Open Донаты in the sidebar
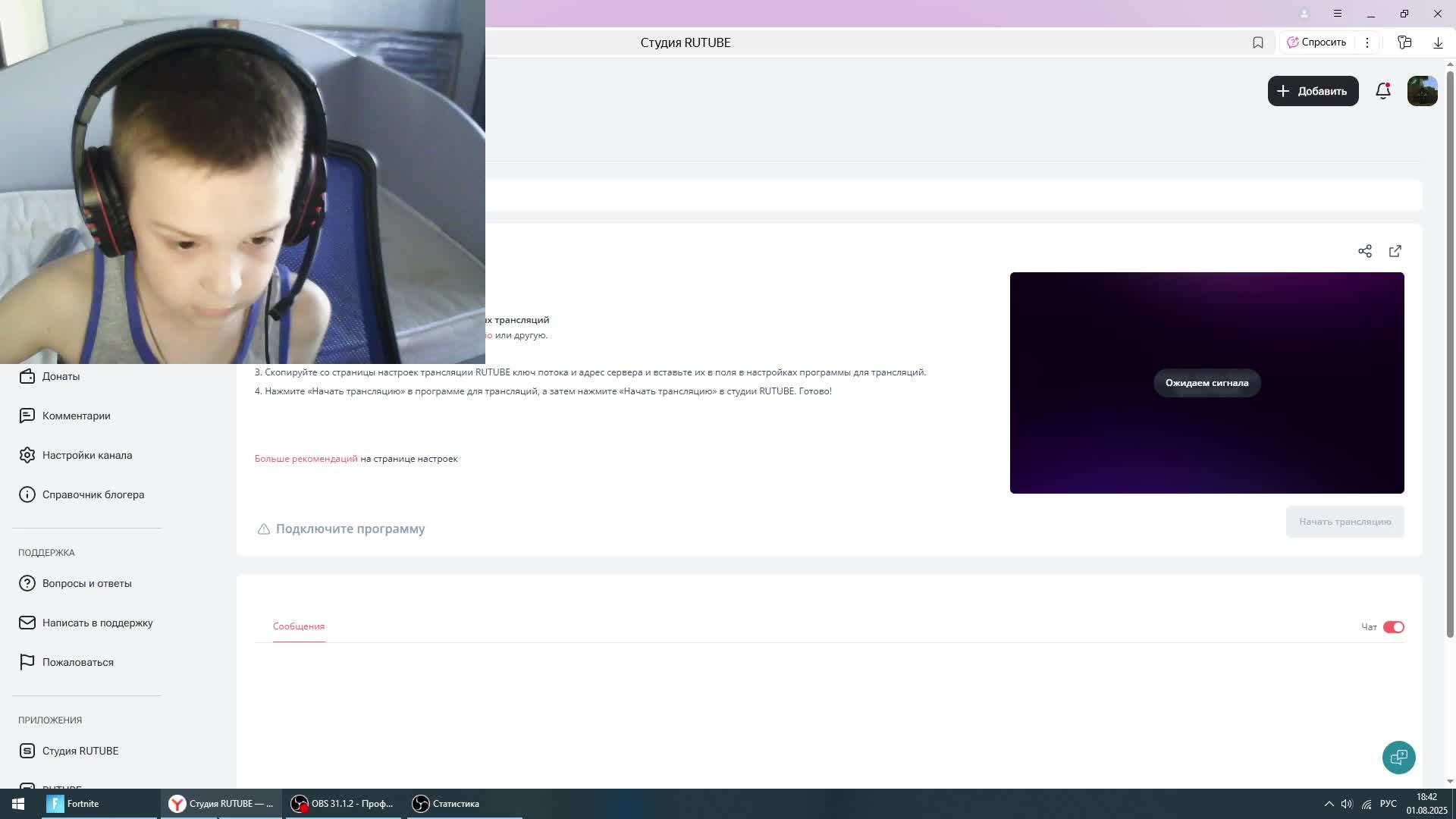The image size is (1456, 819). tap(61, 376)
